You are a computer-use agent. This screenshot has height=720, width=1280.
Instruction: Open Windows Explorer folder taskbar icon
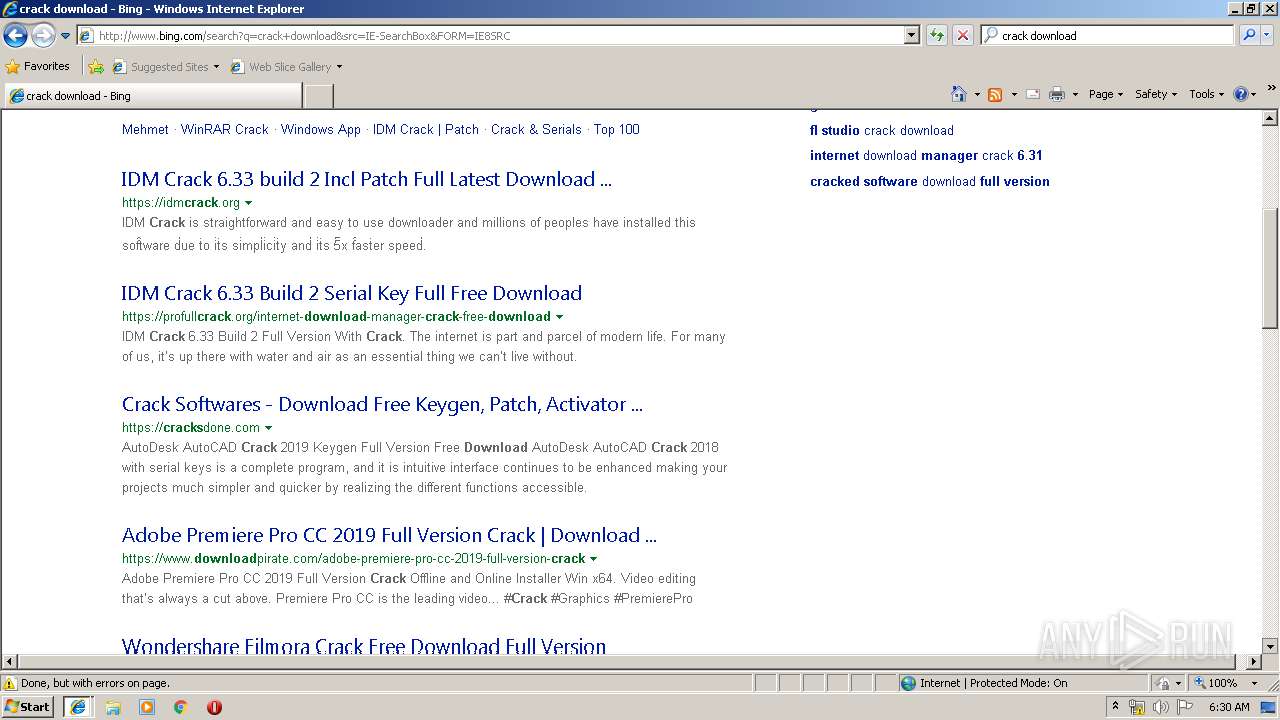(x=113, y=707)
